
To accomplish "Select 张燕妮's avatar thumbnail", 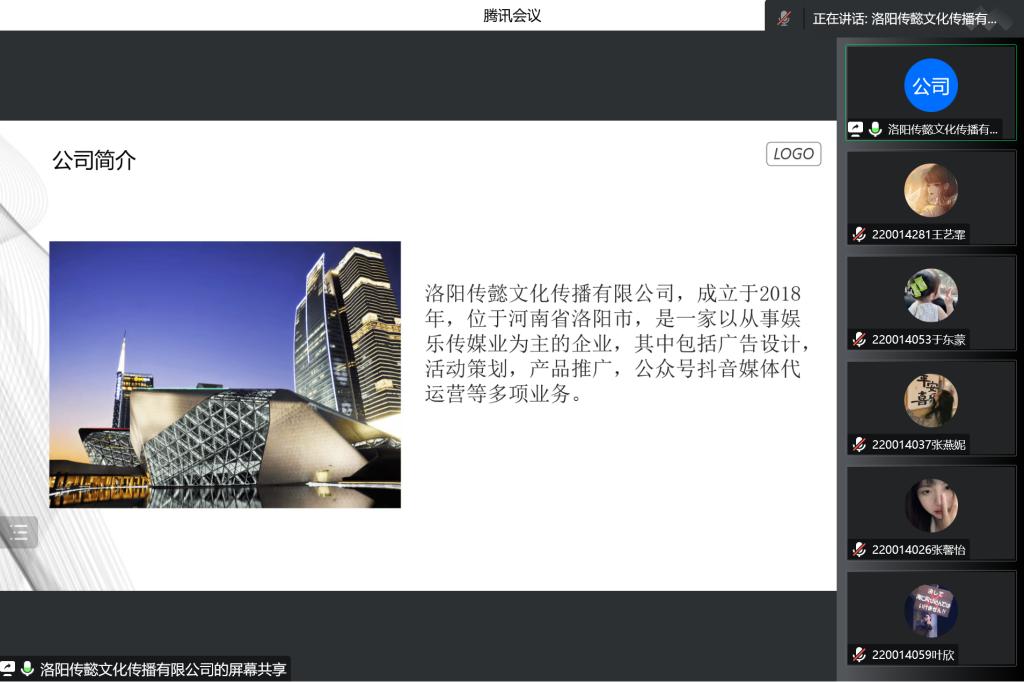I will pyautogui.click(x=931, y=400).
